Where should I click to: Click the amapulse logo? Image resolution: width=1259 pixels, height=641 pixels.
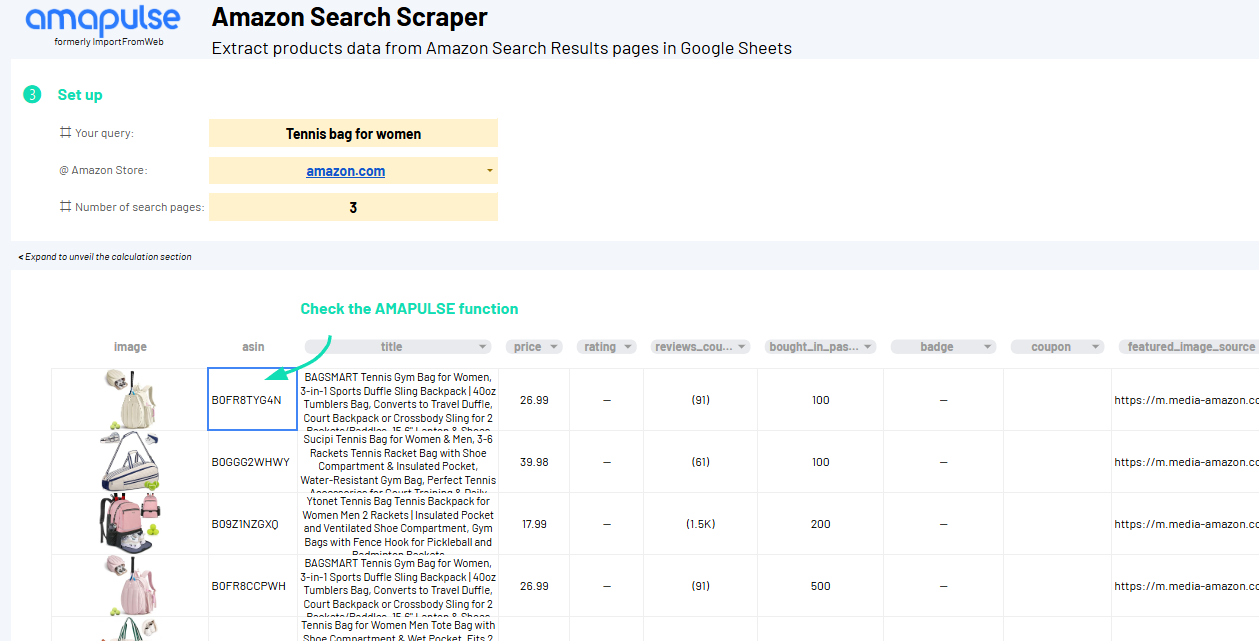[103, 19]
